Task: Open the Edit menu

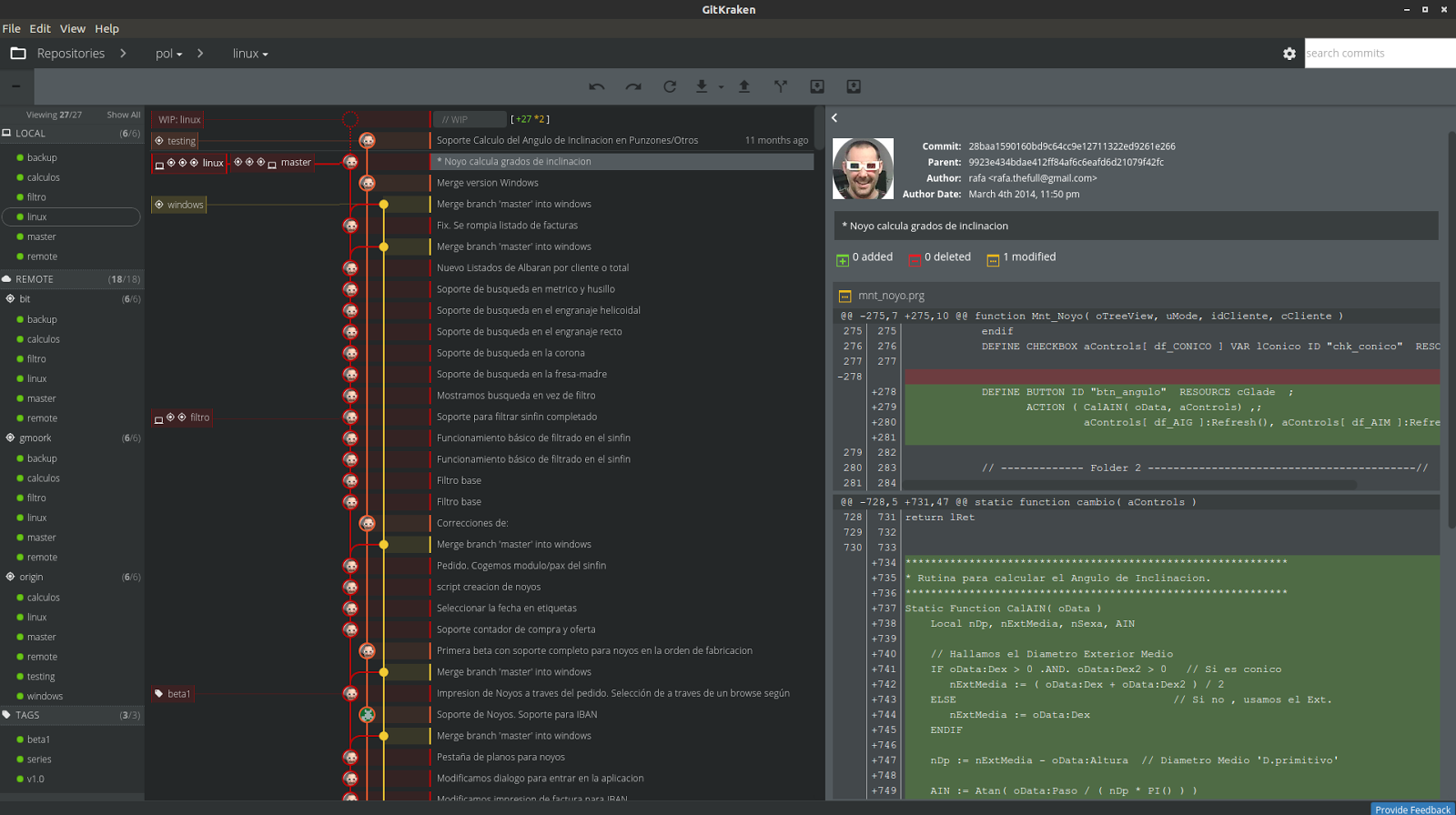Action: (x=40, y=28)
